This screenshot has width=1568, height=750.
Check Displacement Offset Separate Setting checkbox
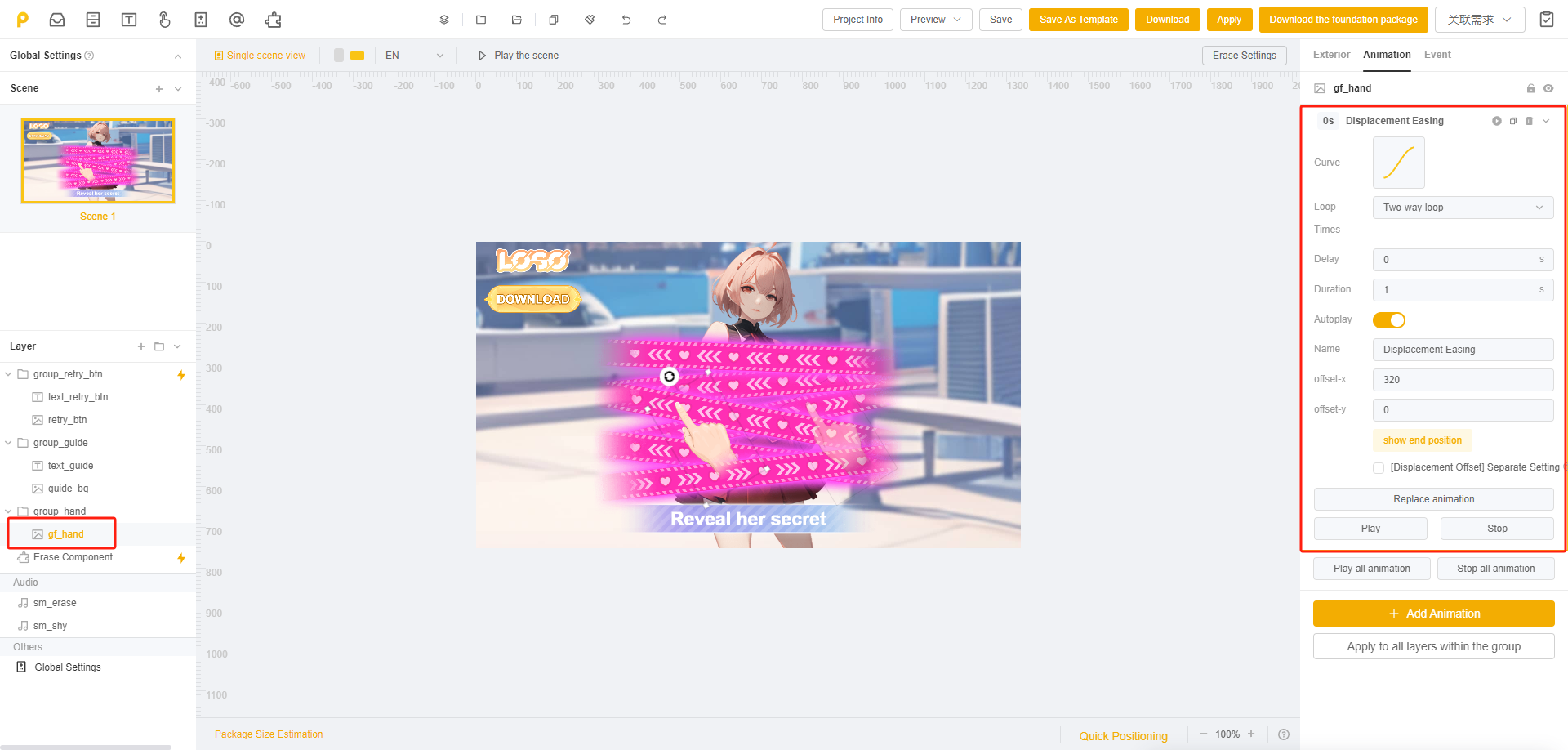pyautogui.click(x=1379, y=468)
